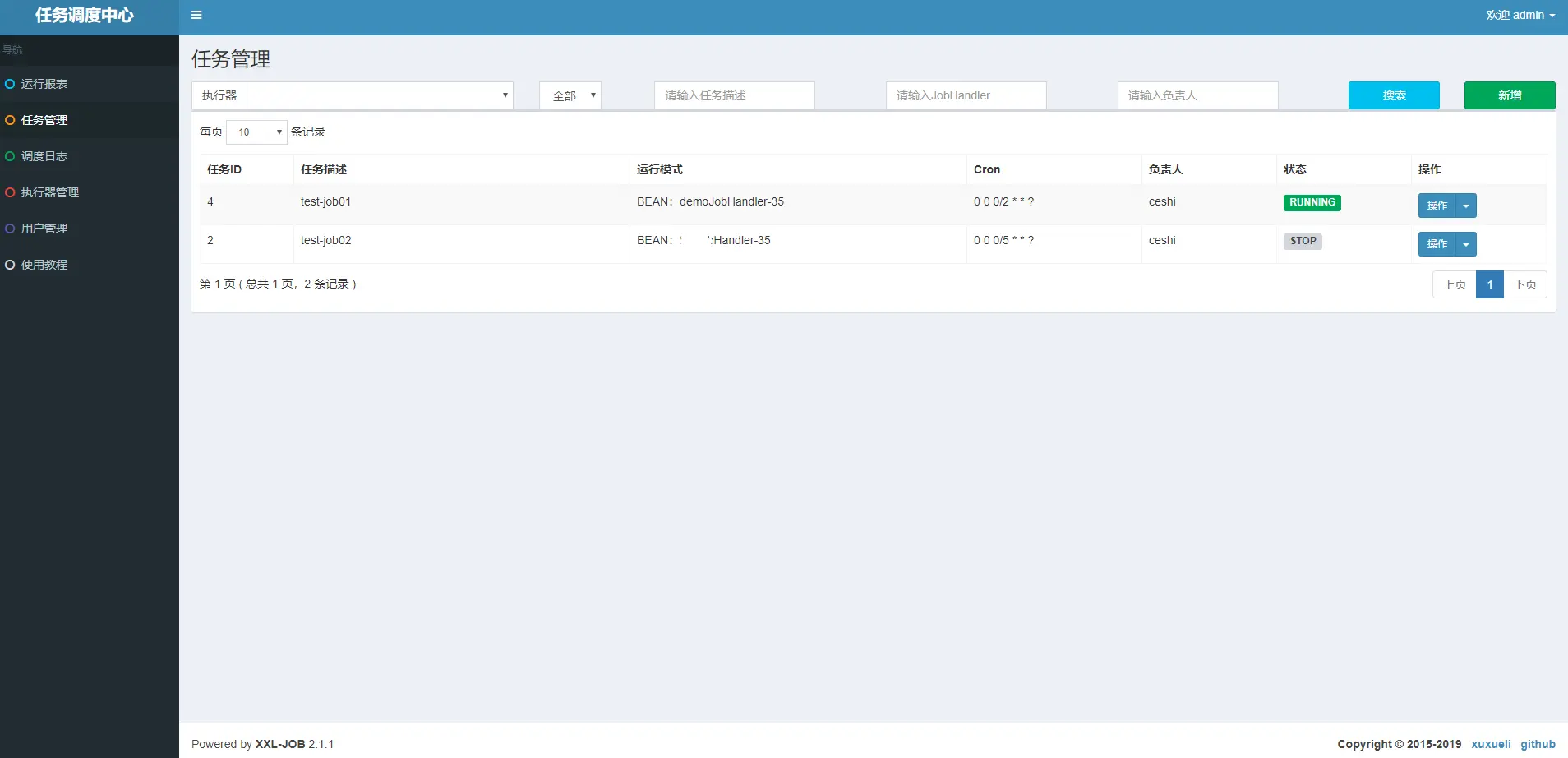
Task: Toggle the sidebar hamburger menu icon
Action: tap(196, 15)
